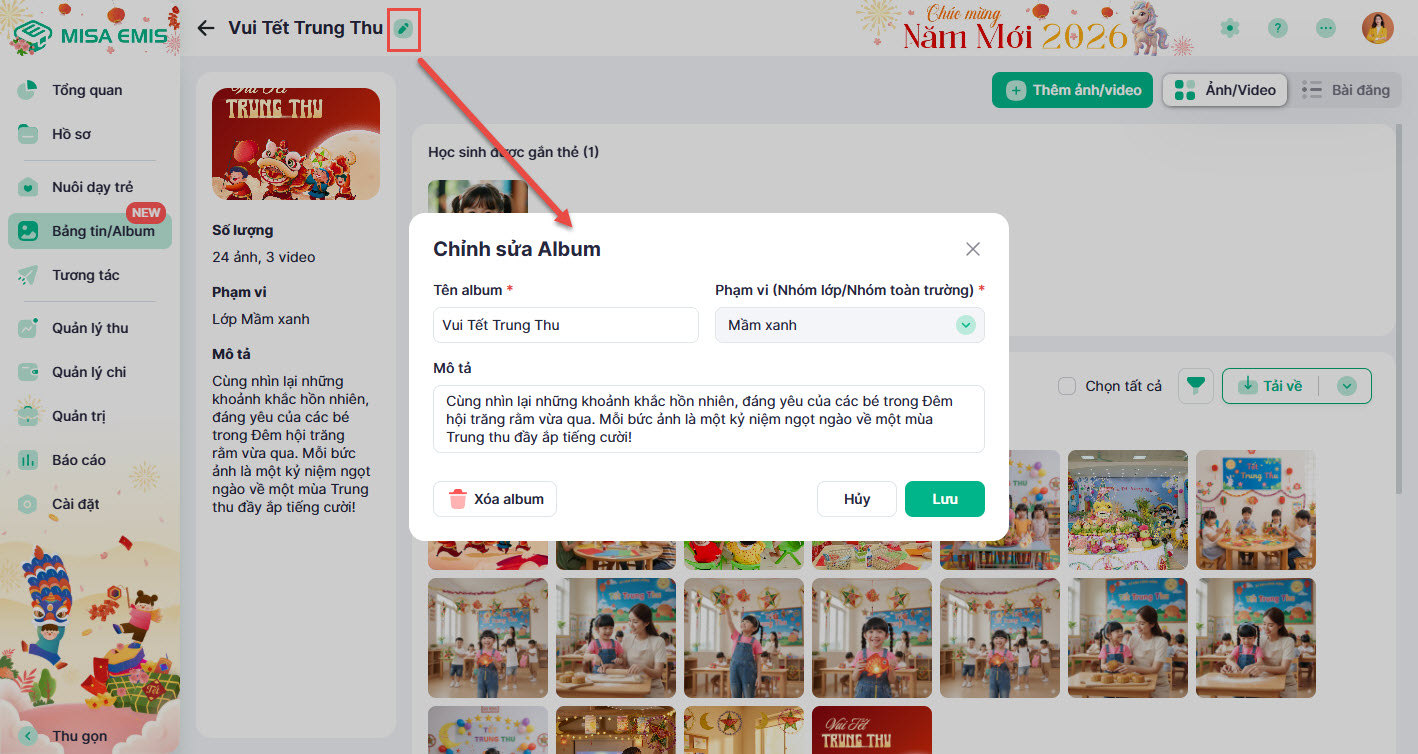Viewport: 1418px width, 754px height.
Task: Open the help question mark icon
Action: (x=1278, y=28)
